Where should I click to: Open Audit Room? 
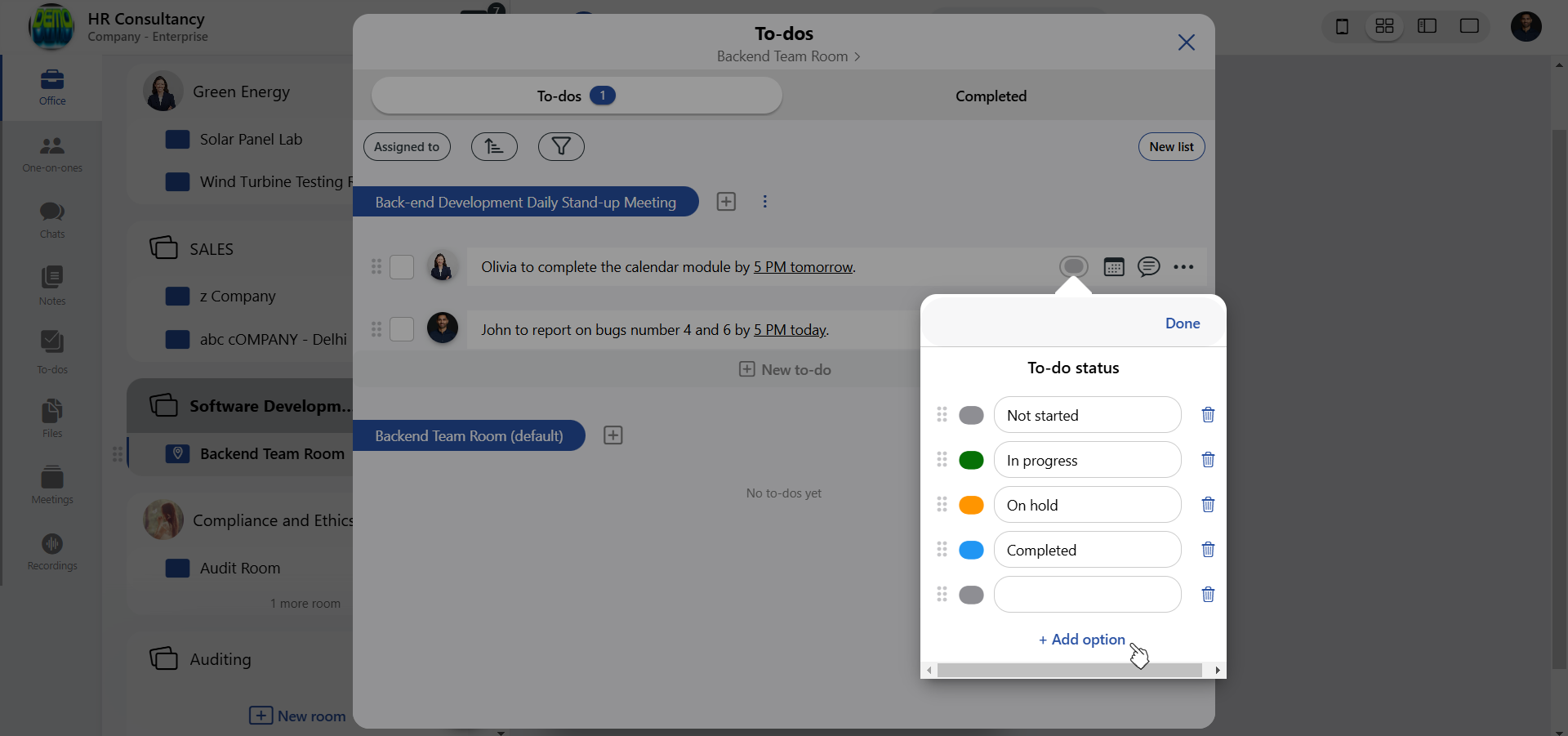[x=239, y=568]
